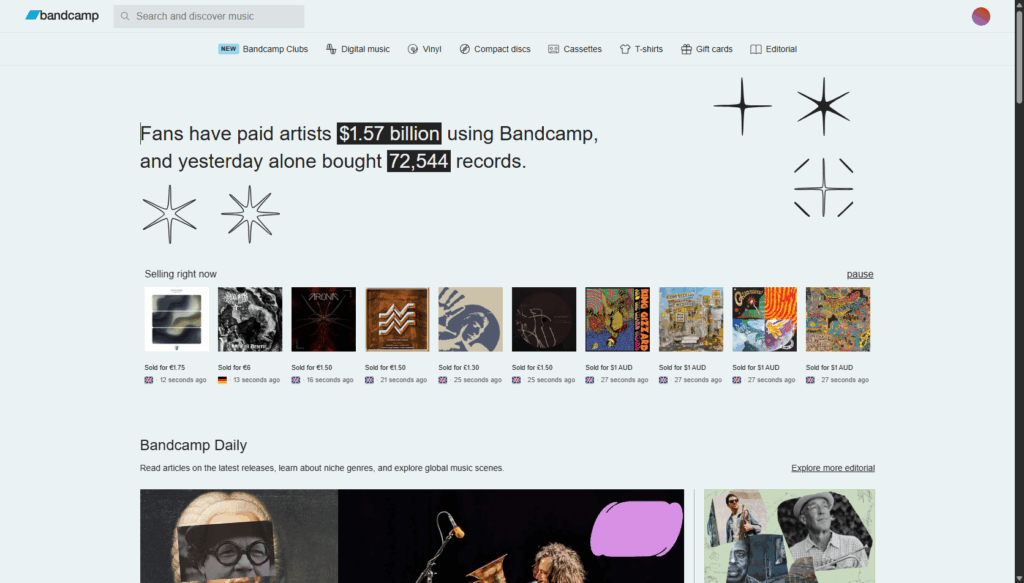Click the Vinyl record icon
This screenshot has width=1024, height=583.
pyautogui.click(x=413, y=49)
